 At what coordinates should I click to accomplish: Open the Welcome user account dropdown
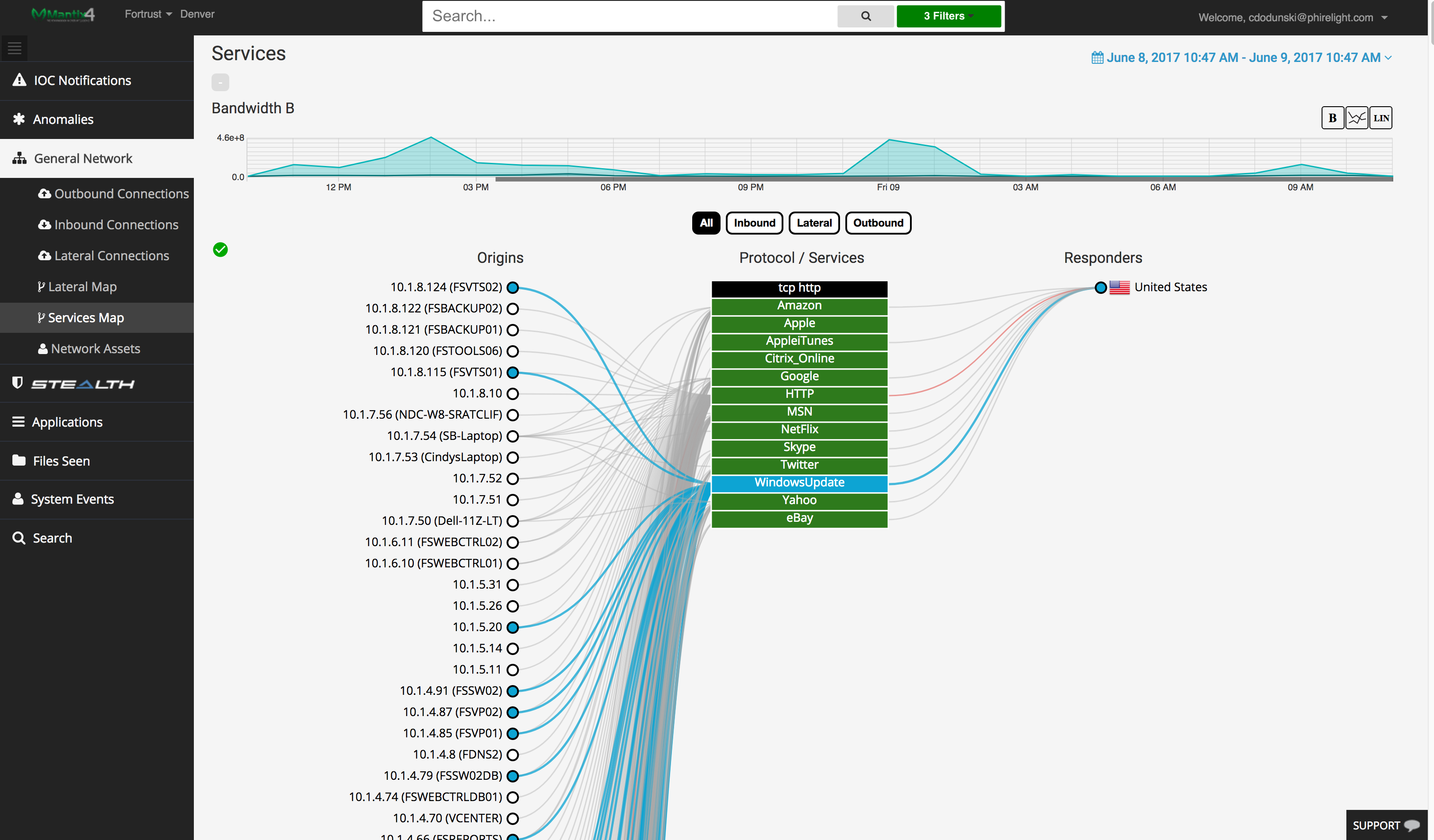pyautogui.click(x=1292, y=18)
